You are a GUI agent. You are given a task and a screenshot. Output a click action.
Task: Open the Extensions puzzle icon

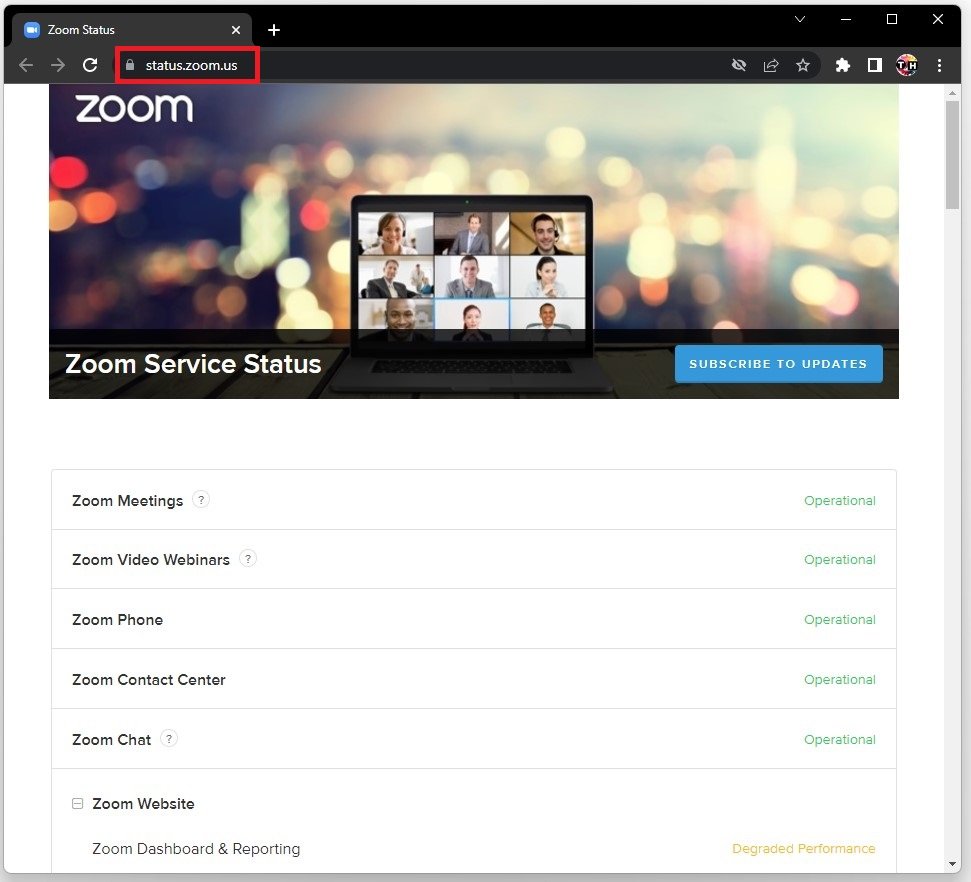842,65
